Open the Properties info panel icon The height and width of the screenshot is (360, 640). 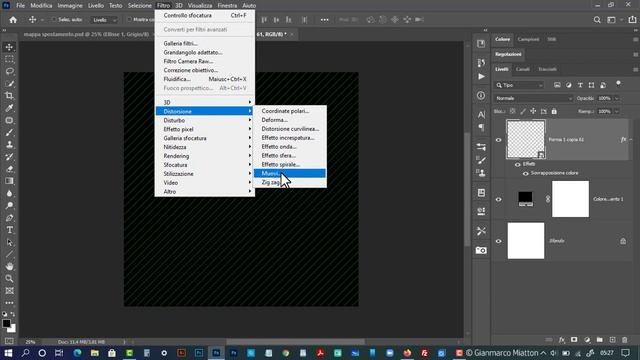tap(481, 95)
